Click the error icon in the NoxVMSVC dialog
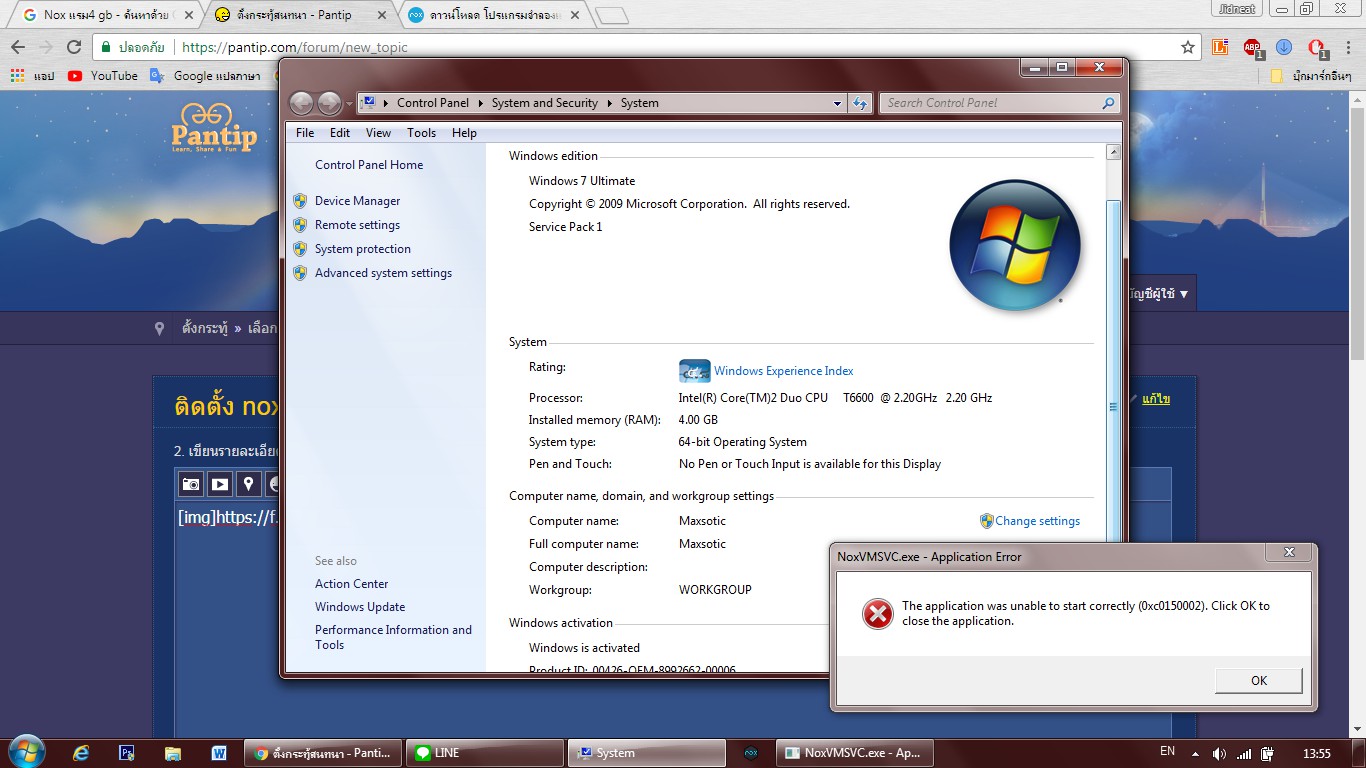Viewport: 1366px width, 768px height. point(877,614)
